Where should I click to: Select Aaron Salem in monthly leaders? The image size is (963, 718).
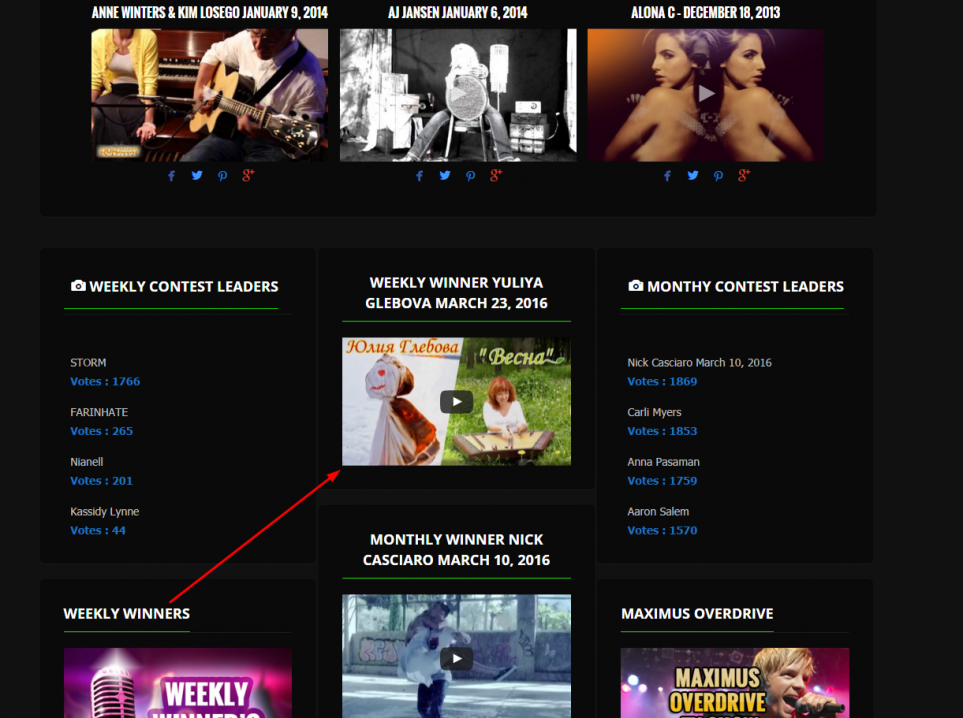658,512
